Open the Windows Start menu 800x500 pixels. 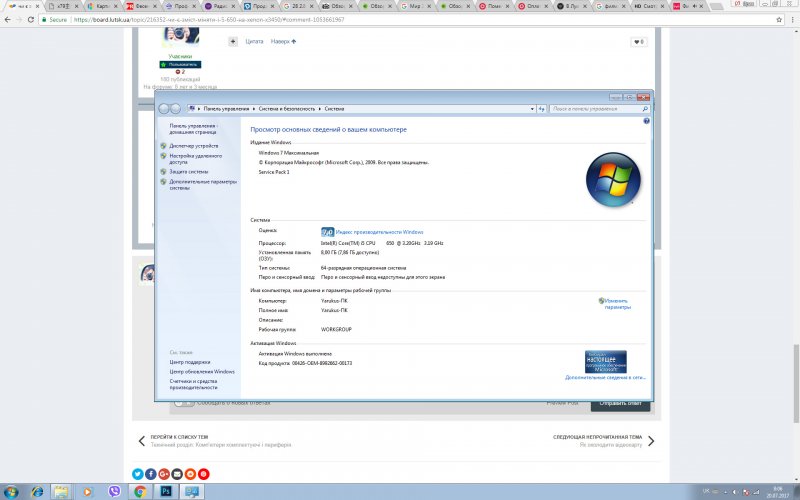11,491
